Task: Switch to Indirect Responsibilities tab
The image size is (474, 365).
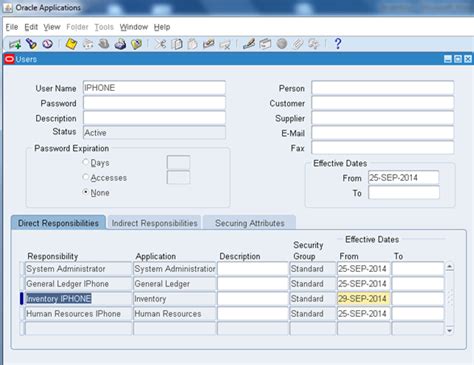Action: pos(154,223)
